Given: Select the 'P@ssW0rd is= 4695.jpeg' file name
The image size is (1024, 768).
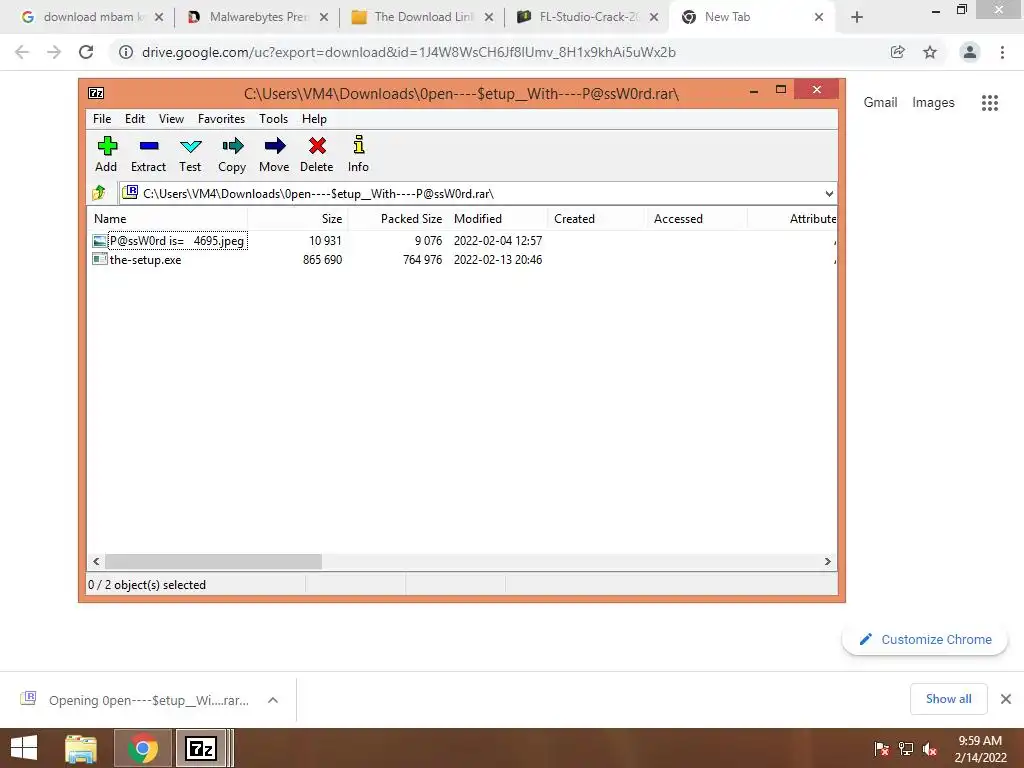Looking at the screenshot, I should [177, 241].
